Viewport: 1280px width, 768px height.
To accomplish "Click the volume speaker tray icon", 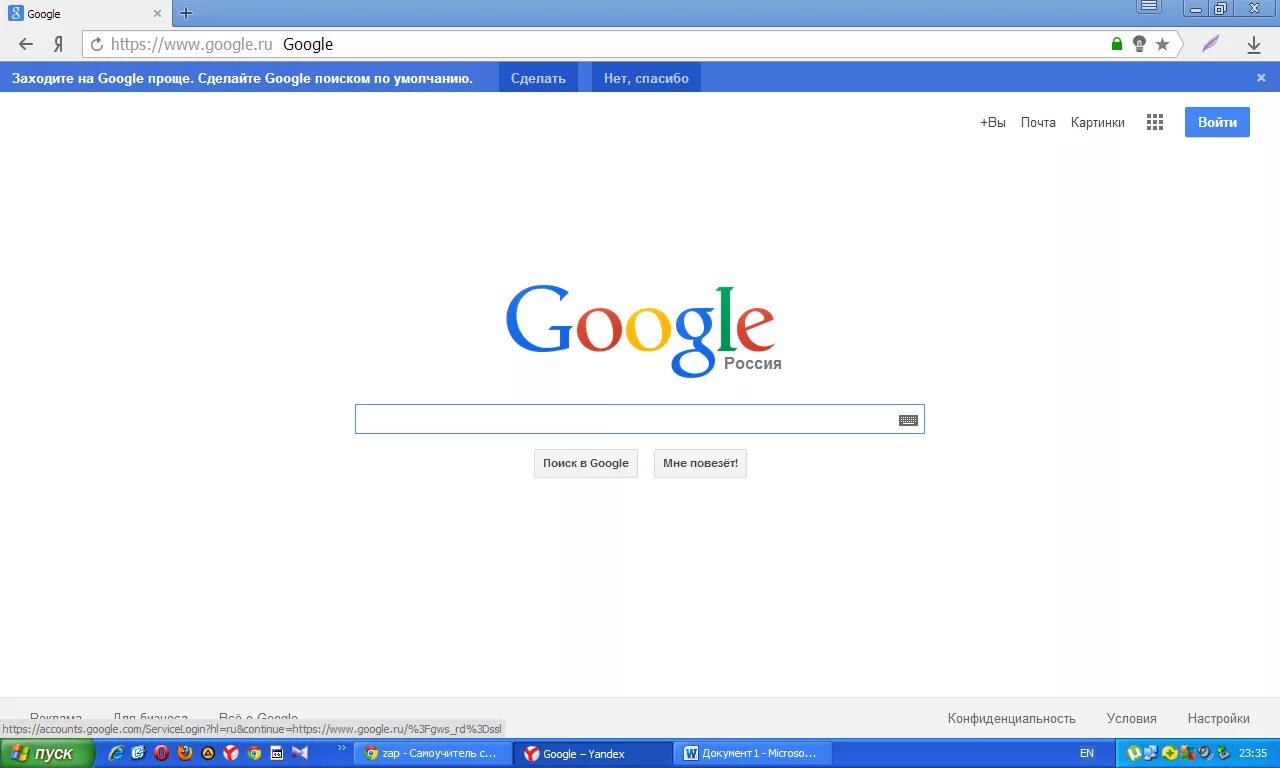I will pyautogui.click(x=1206, y=753).
